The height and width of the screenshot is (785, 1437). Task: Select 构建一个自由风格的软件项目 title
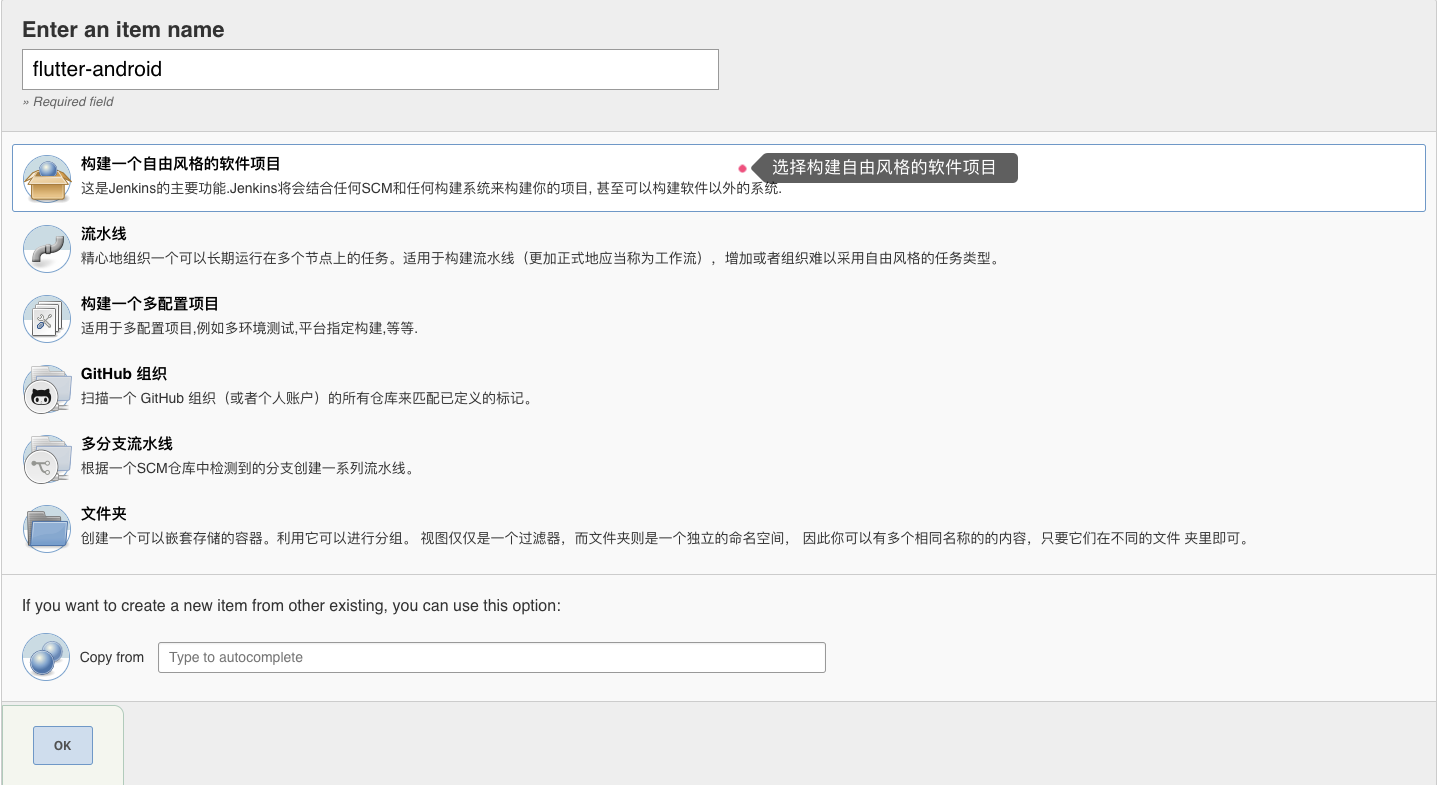180,163
